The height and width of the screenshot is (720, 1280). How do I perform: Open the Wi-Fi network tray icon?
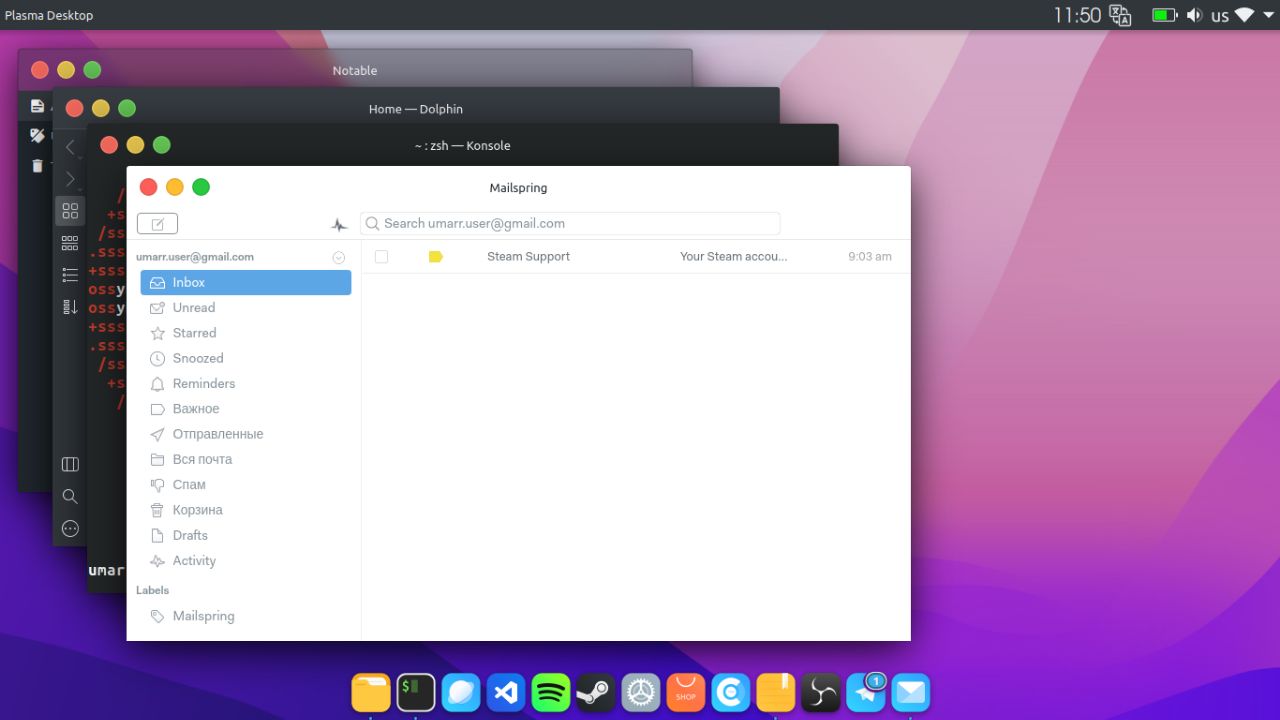point(1244,15)
